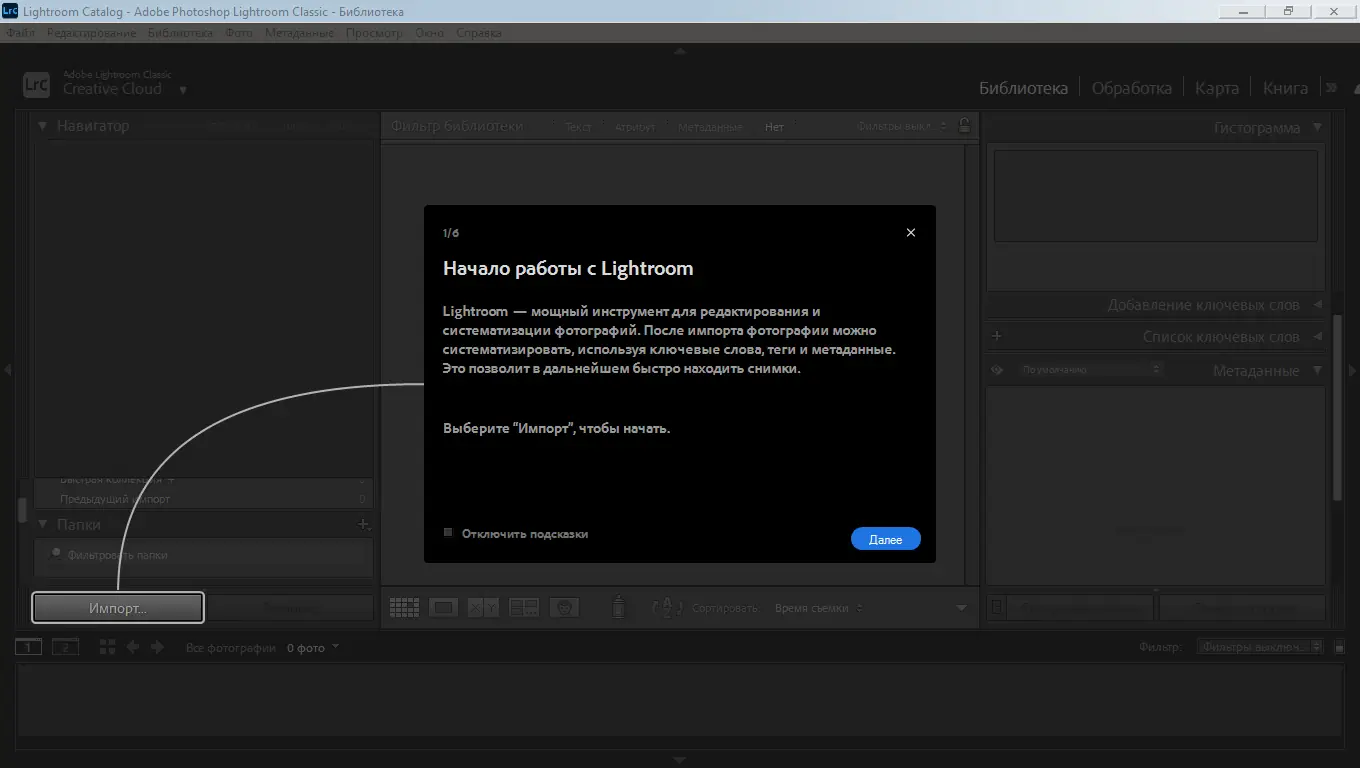1360x768 pixels.
Task: Expand the Добавление ключевых слов panel
Action: click(x=1317, y=305)
